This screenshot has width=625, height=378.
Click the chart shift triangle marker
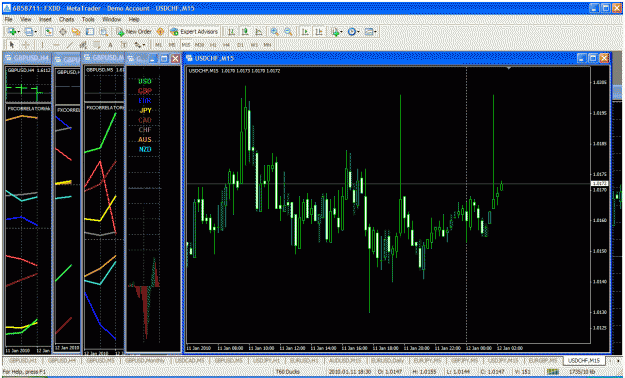pos(508,69)
